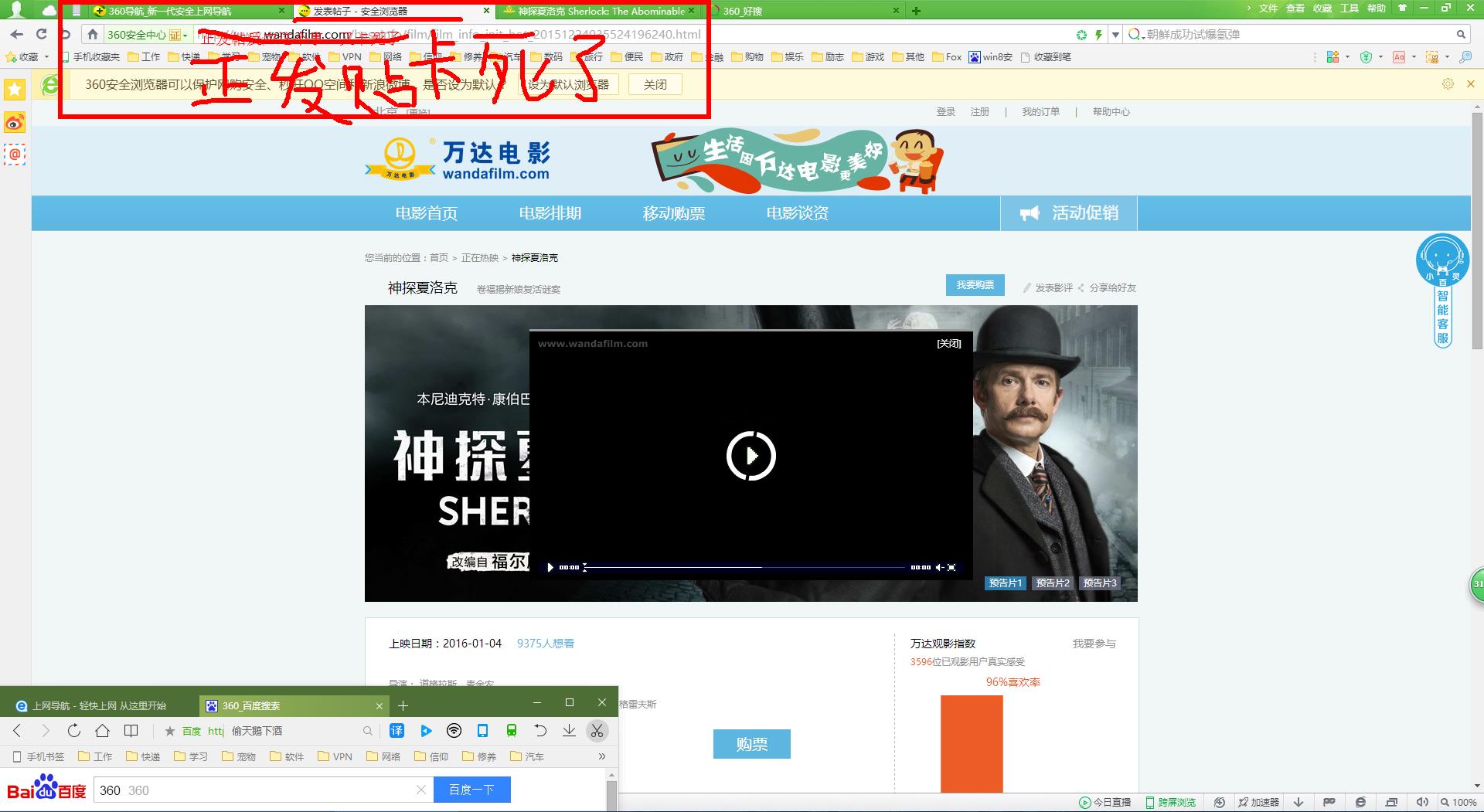Expand the screenshot tool dropdown arrow
This screenshot has height=812, width=1484.
tap(1447, 57)
